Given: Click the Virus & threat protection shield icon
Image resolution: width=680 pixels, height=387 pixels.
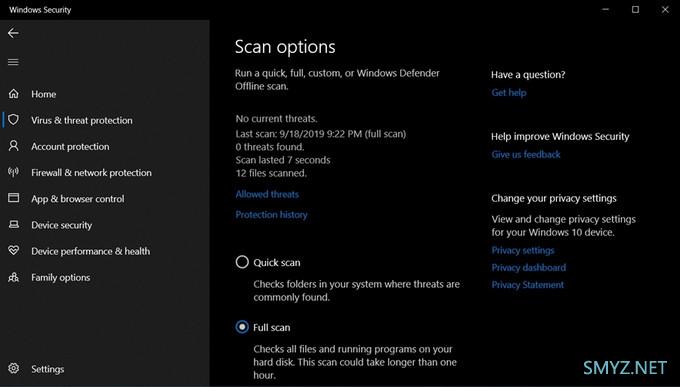Looking at the screenshot, I should click(13, 120).
